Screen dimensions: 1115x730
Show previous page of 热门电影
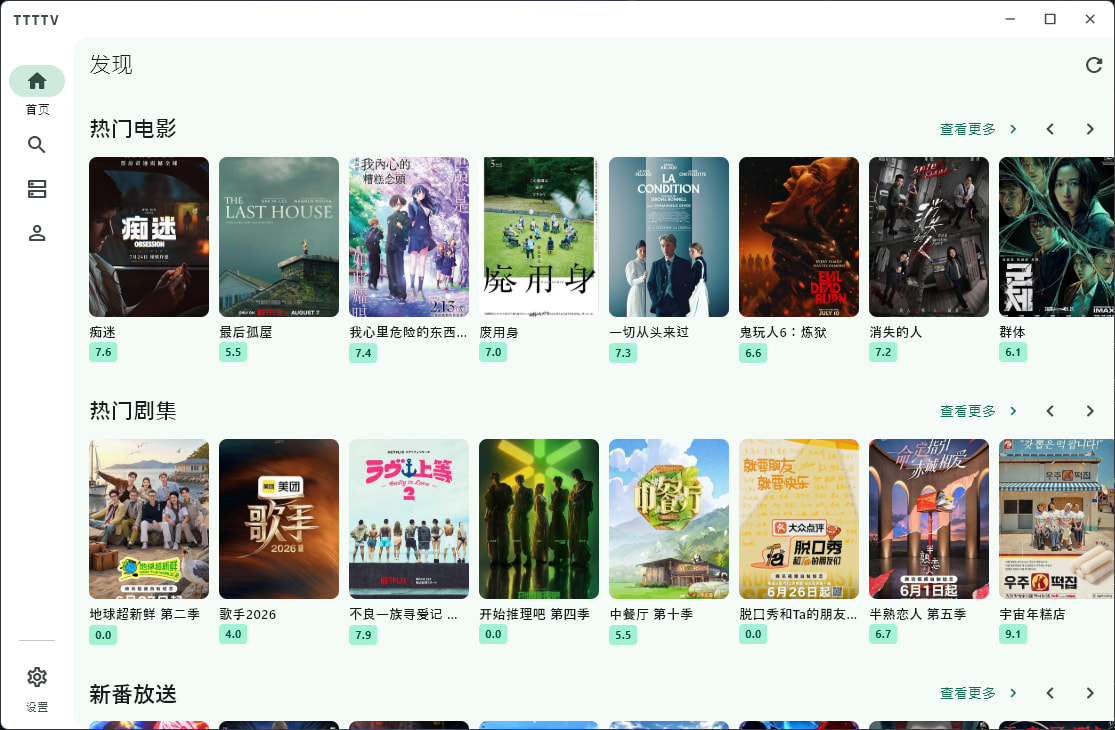1050,129
